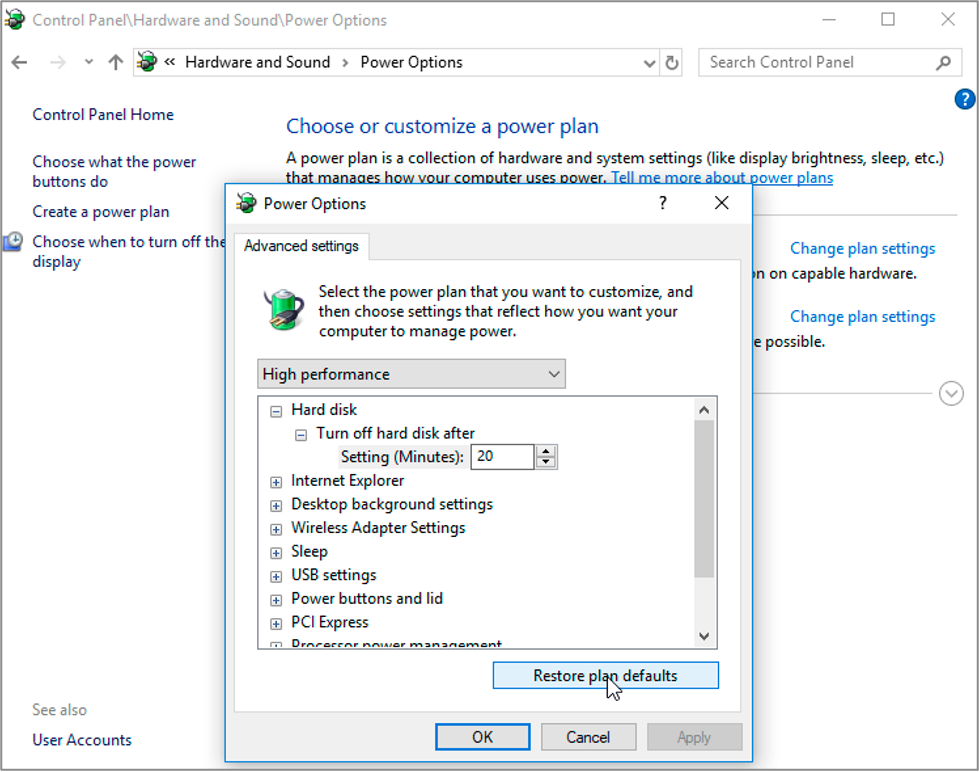
Task: Click the Power Options dialog help question mark
Action: point(662,203)
